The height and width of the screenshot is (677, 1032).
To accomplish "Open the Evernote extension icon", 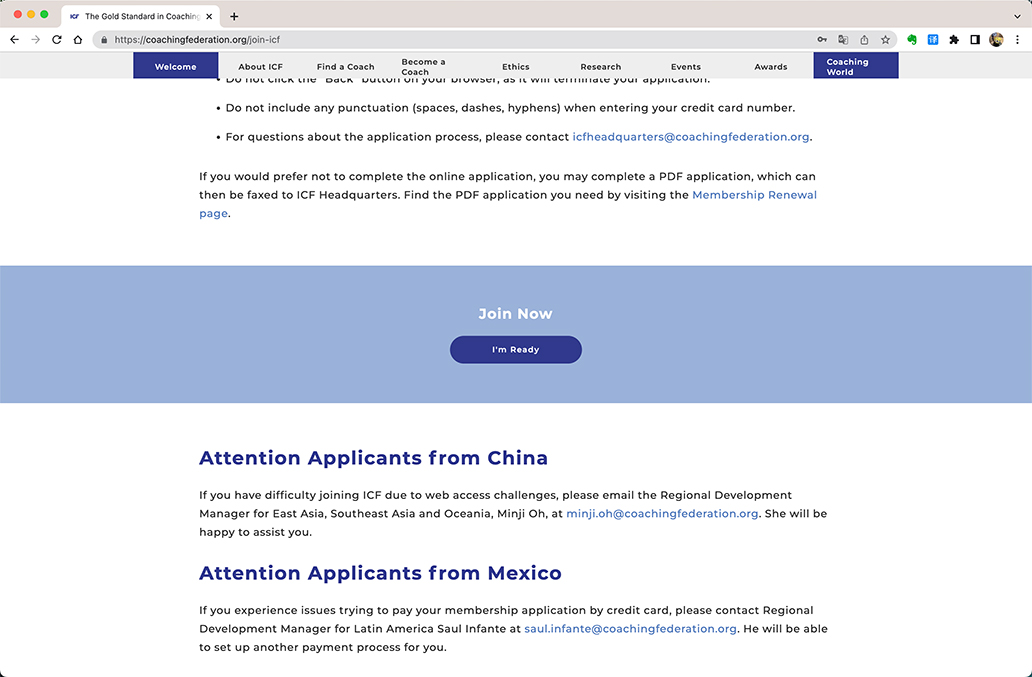I will click(x=912, y=40).
